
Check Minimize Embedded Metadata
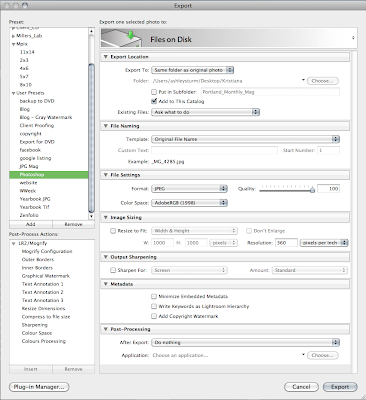[154, 296]
